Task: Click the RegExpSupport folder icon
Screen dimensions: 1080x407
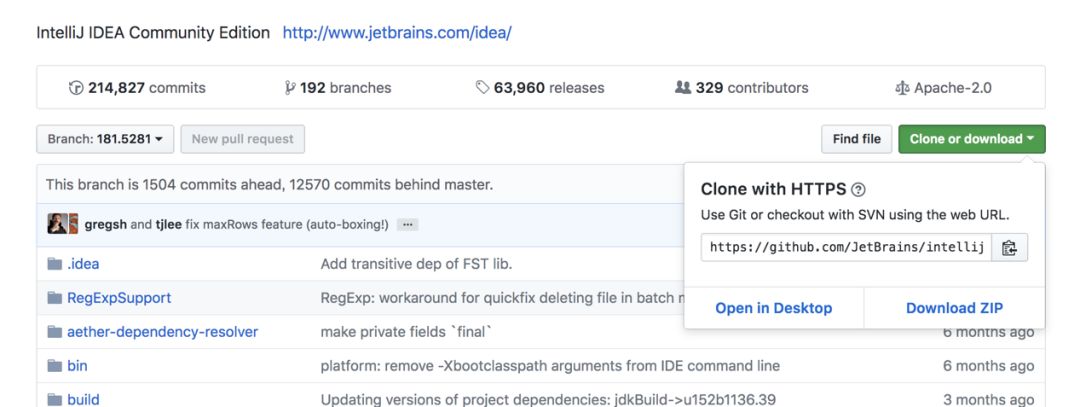Action: [55, 298]
